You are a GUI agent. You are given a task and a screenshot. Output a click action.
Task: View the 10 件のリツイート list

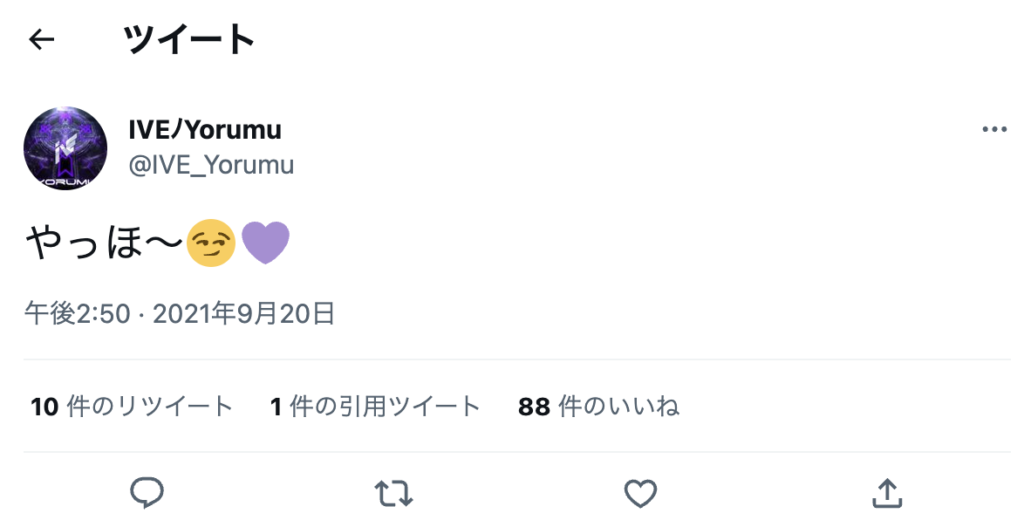coord(131,406)
